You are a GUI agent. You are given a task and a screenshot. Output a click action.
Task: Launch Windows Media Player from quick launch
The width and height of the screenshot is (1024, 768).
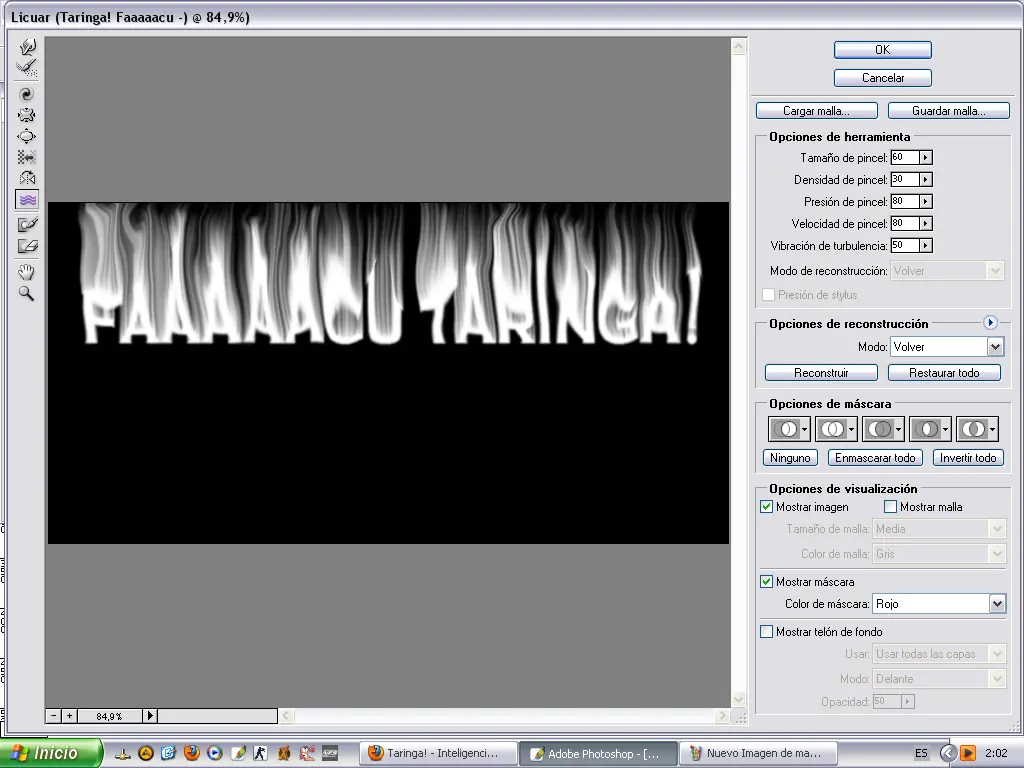point(215,753)
